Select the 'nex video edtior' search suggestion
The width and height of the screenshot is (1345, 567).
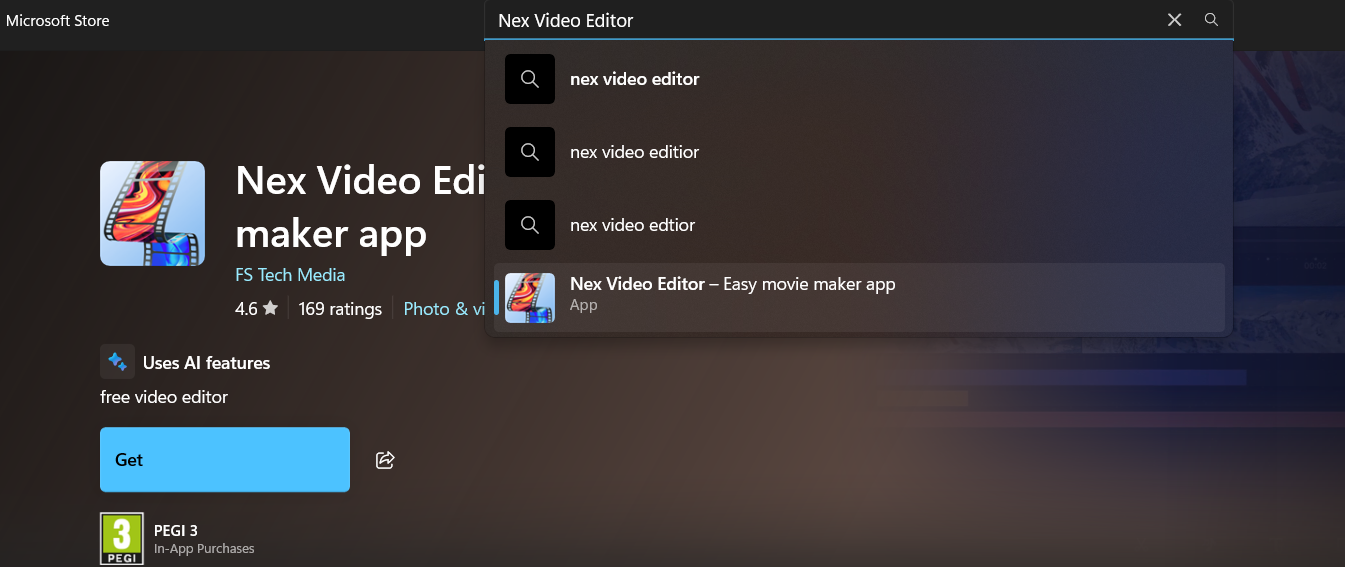pyautogui.click(x=859, y=225)
